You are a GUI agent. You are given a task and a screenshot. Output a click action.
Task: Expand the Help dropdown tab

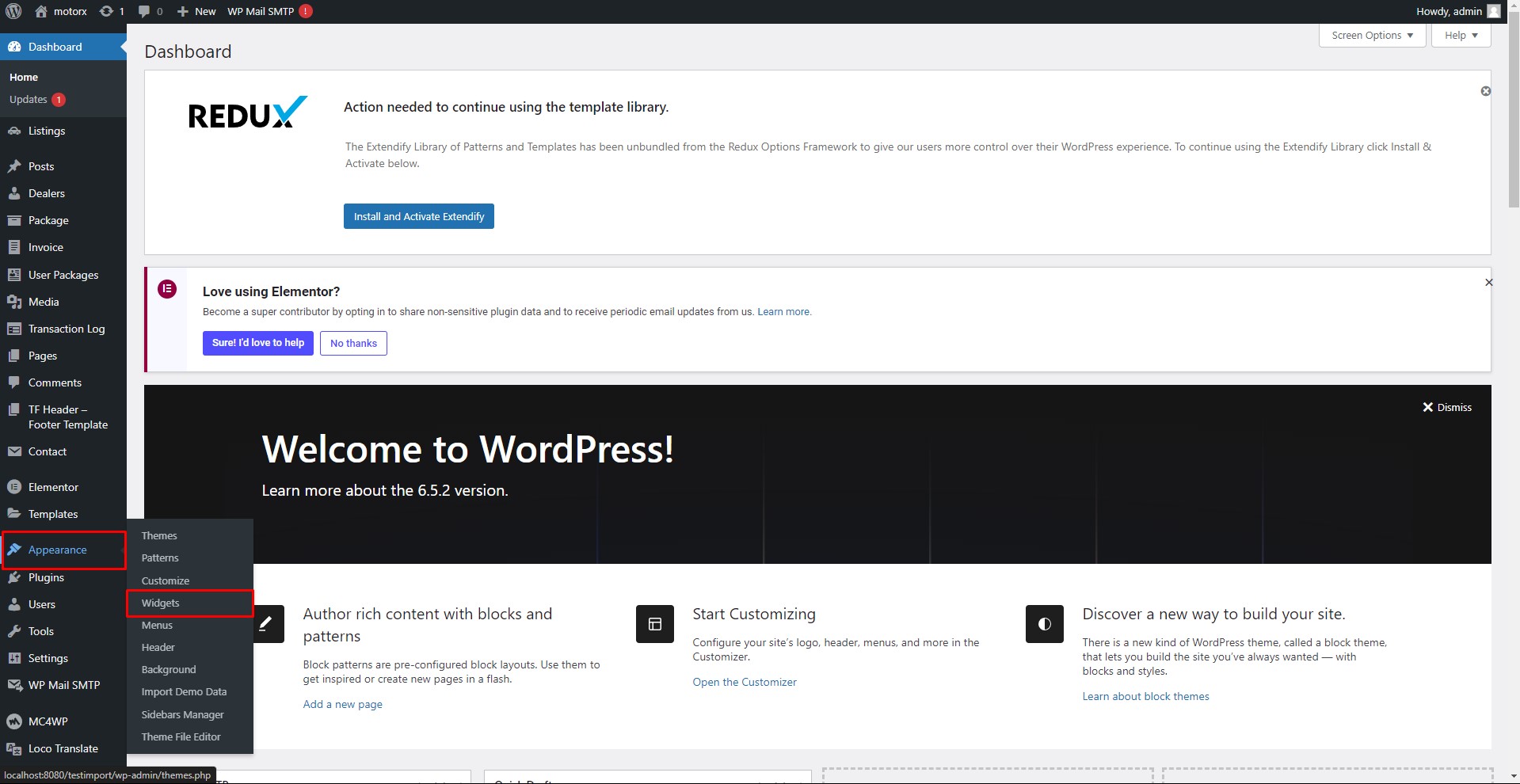point(1461,36)
